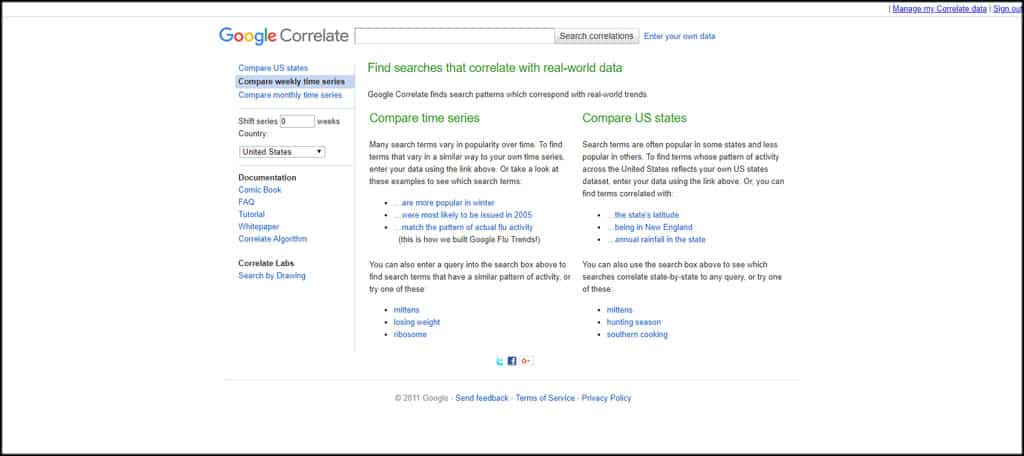The height and width of the screenshot is (456, 1024).
Task: Click 'Find searches that correlate with real-world data' heading
Action: 495,68
